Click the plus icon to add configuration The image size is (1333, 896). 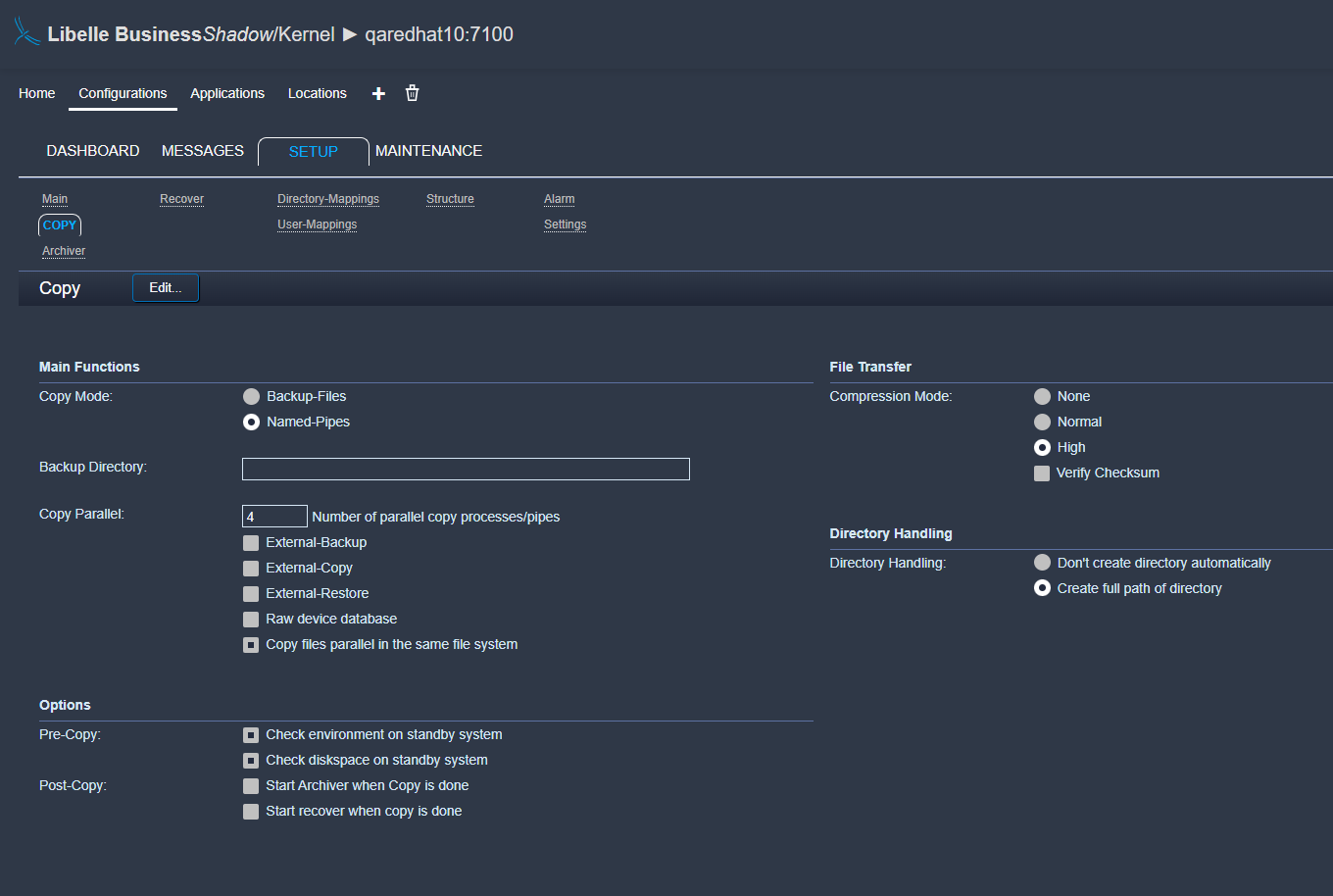point(378,93)
